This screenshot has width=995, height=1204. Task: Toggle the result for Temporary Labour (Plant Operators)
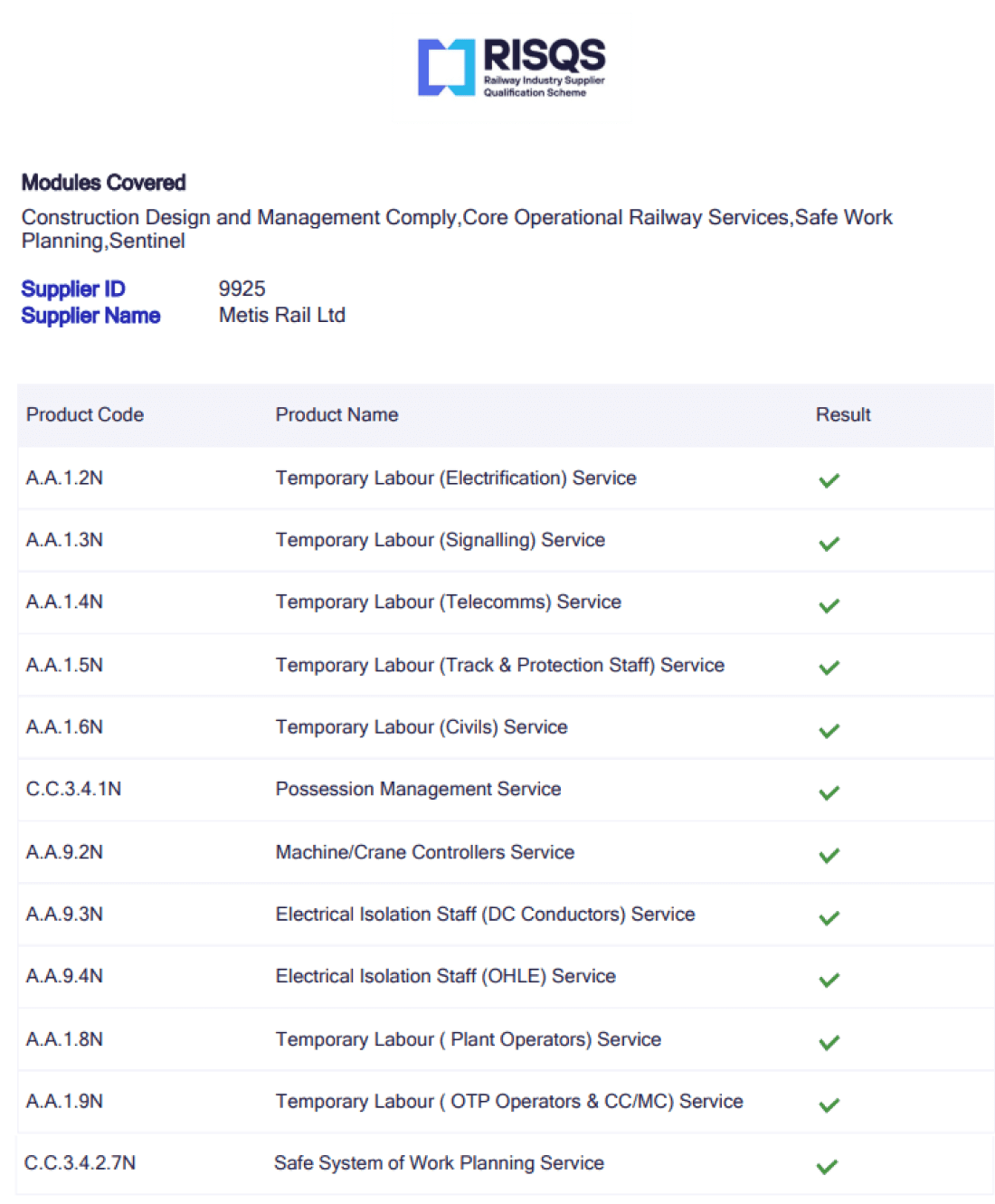click(829, 1041)
